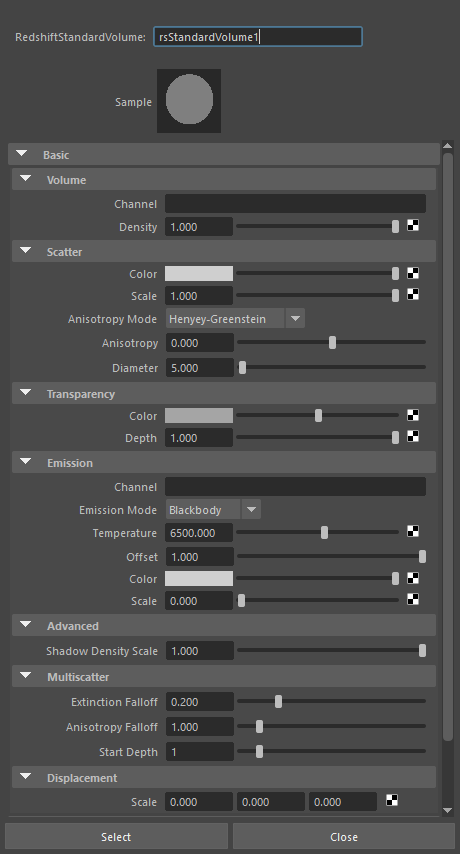Click the Emission Scale map checker icon
The height and width of the screenshot is (854, 460).
(x=413, y=600)
